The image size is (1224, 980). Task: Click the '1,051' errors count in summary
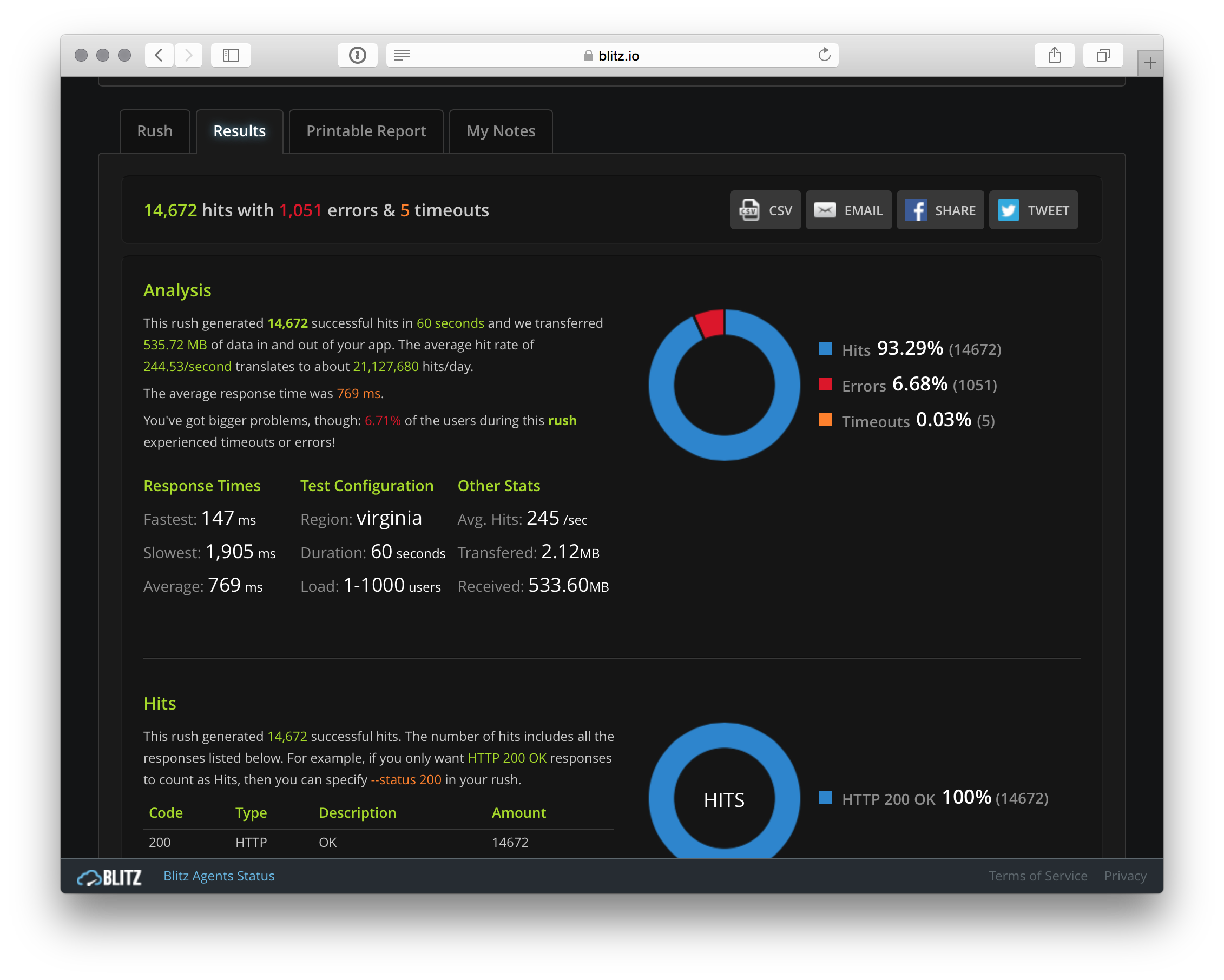(300, 210)
